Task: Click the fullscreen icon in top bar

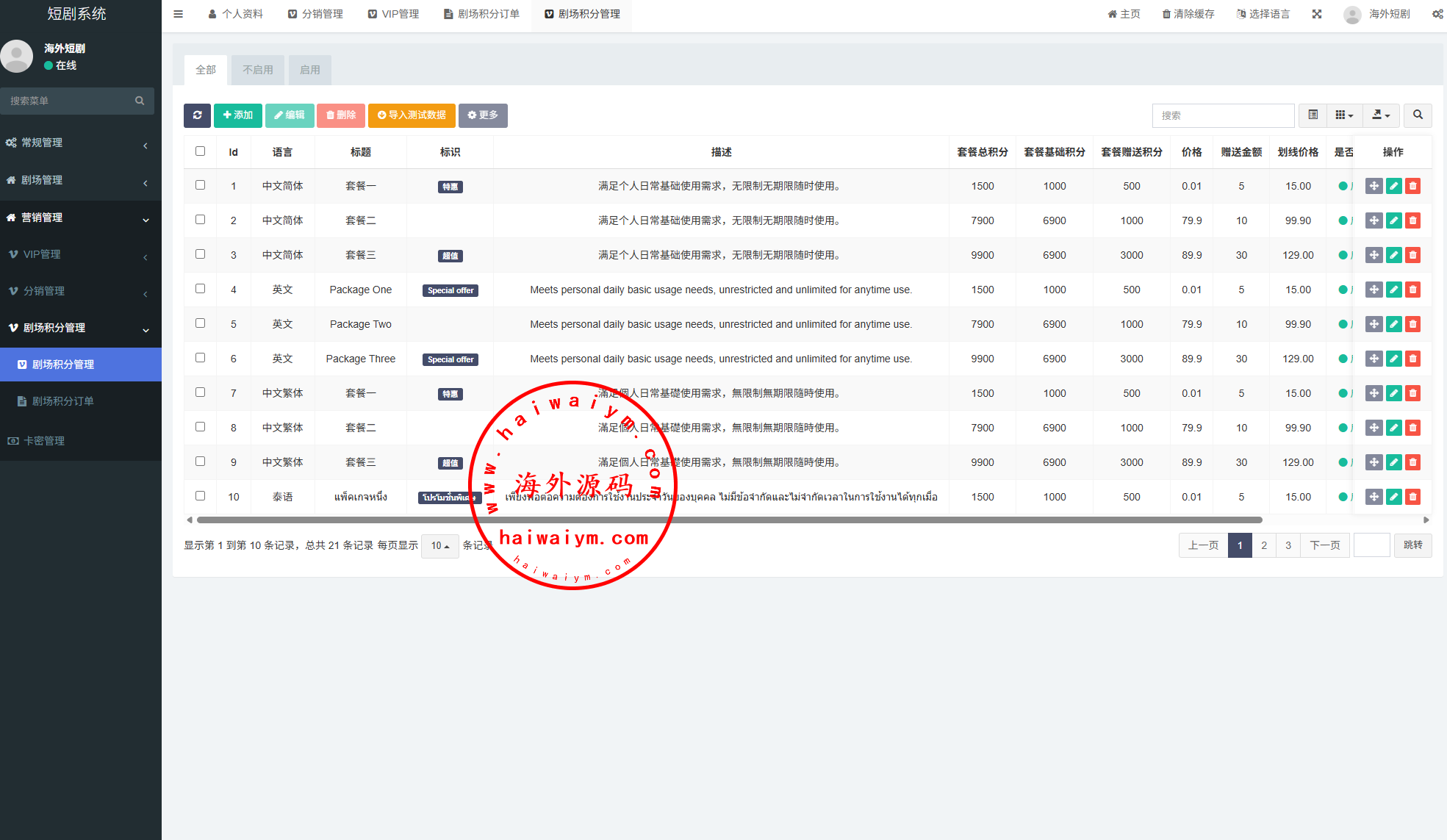Action: (x=1317, y=14)
